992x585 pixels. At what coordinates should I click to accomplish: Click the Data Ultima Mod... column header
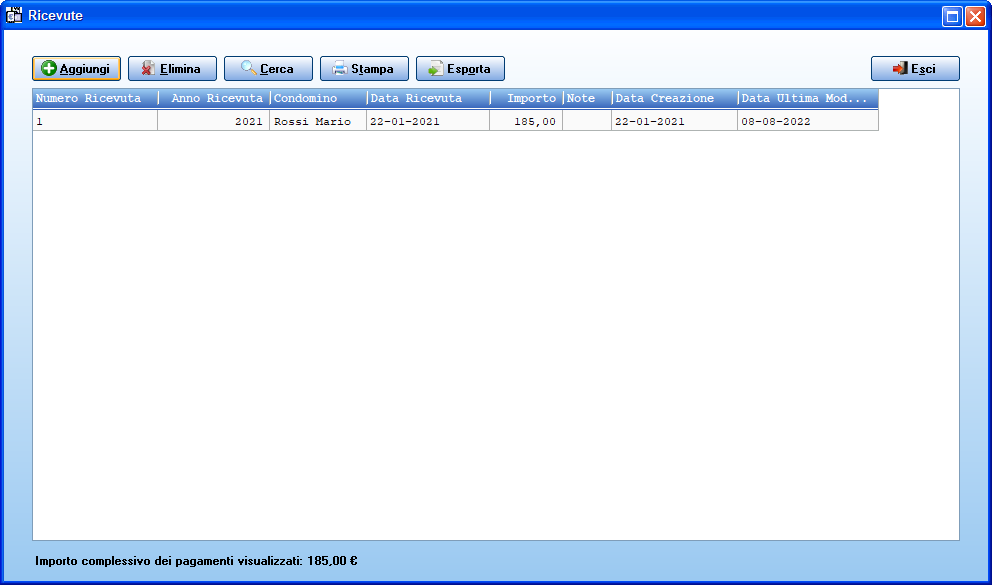pos(808,99)
